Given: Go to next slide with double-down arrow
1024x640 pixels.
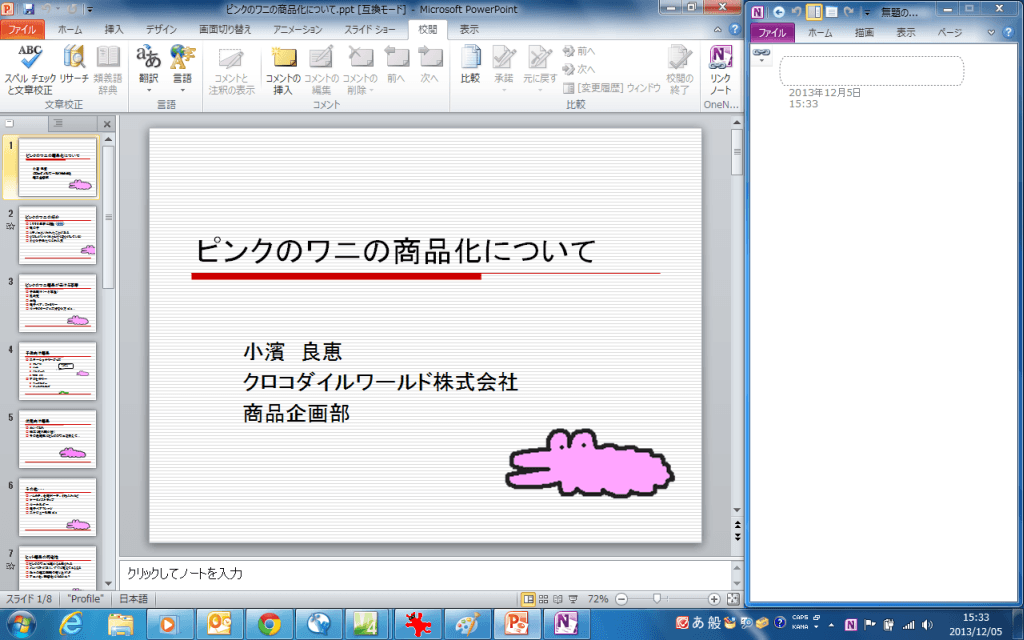Looking at the screenshot, I should click(737, 537).
